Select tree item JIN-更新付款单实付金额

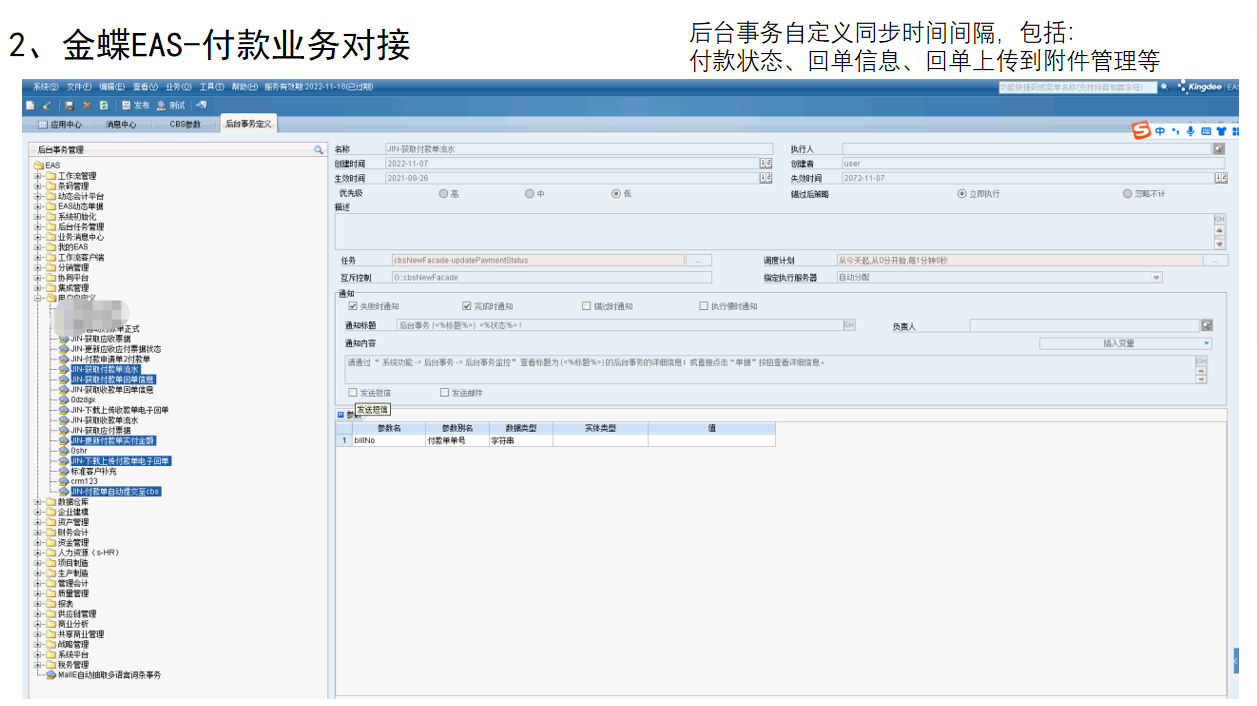pyautogui.click(x=112, y=441)
